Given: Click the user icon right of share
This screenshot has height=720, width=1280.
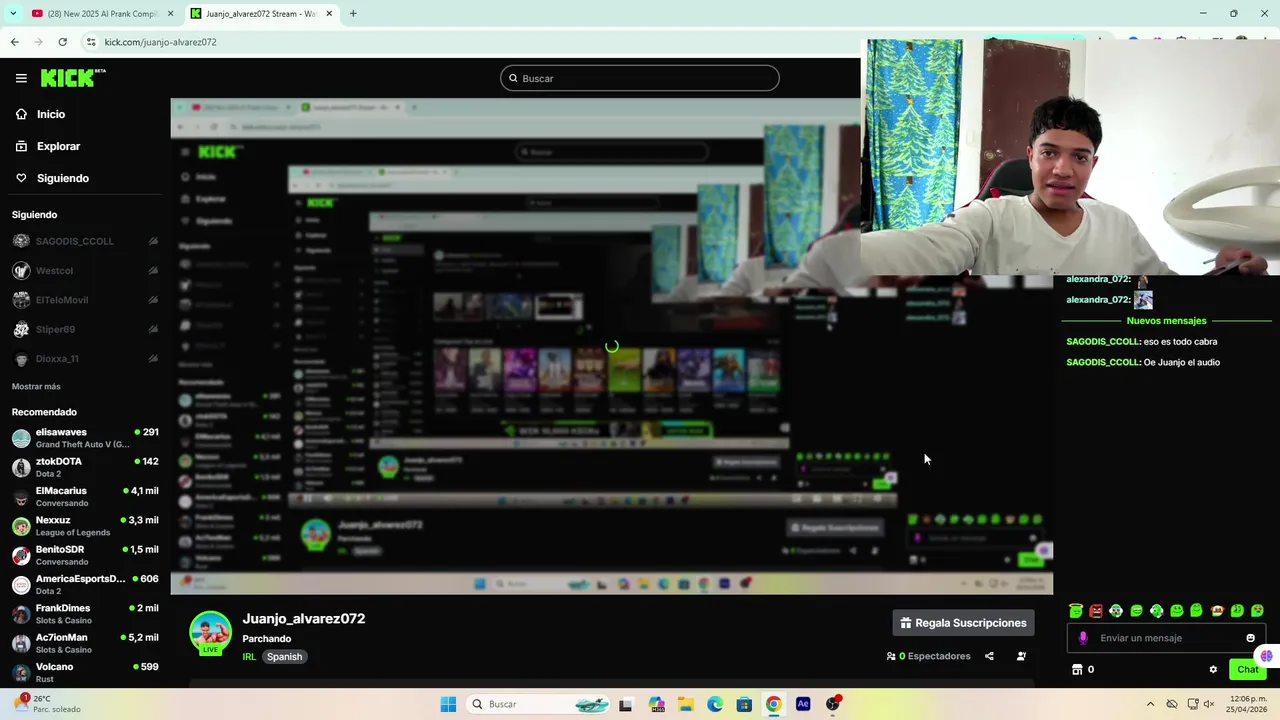Looking at the screenshot, I should pyautogui.click(x=1021, y=656).
